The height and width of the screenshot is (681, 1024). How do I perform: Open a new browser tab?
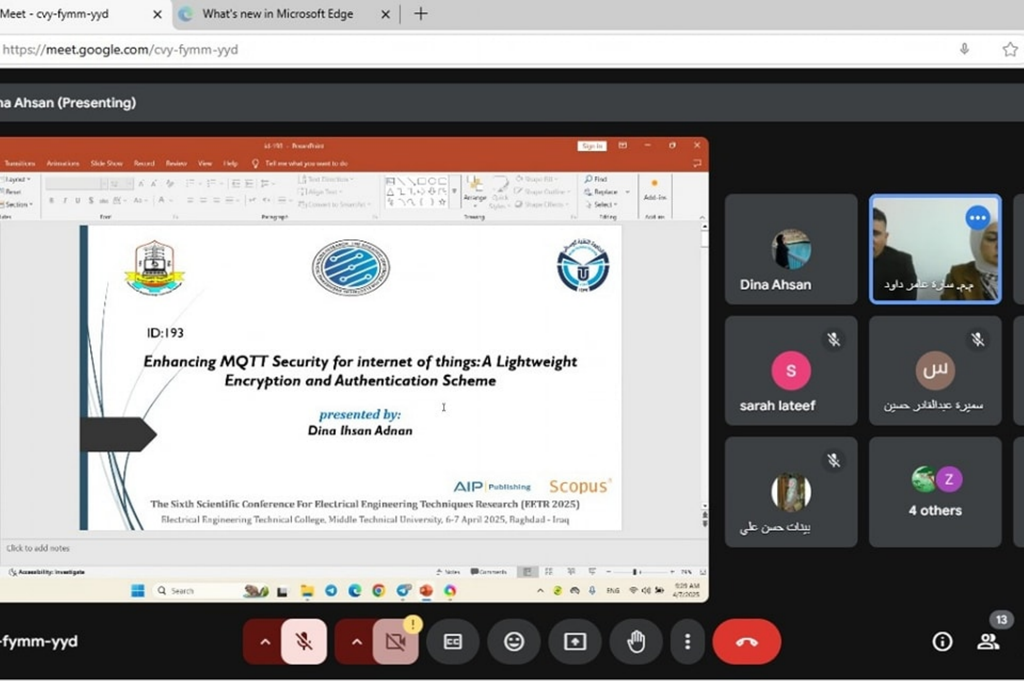click(x=420, y=14)
